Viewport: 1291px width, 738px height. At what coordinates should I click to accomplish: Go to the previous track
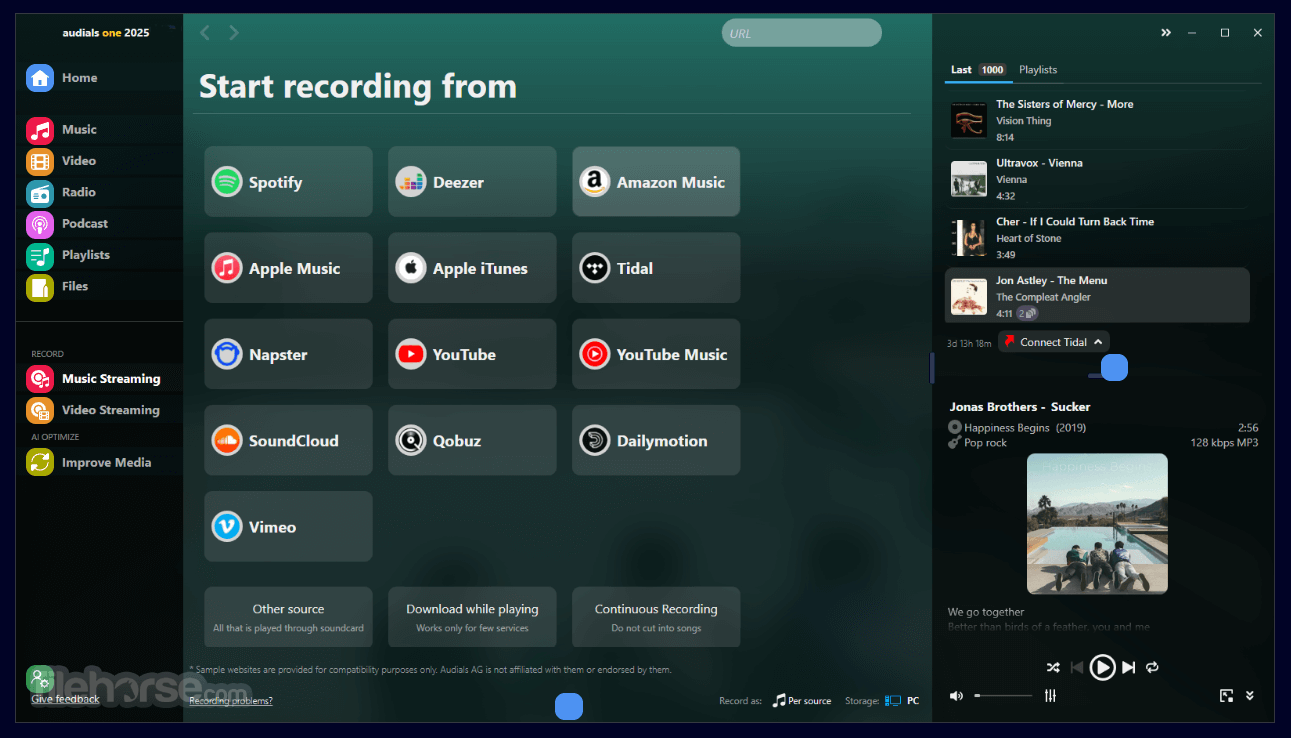[x=1076, y=667]
